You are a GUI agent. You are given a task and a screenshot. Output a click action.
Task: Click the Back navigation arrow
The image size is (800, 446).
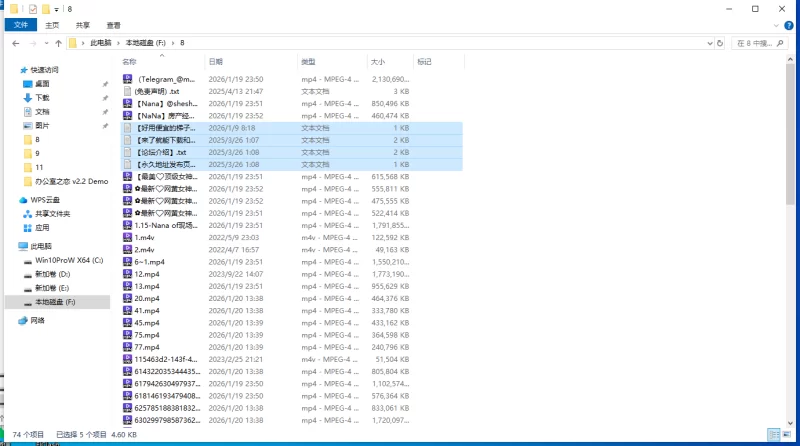pyautogui.click(x=15, y=43)
